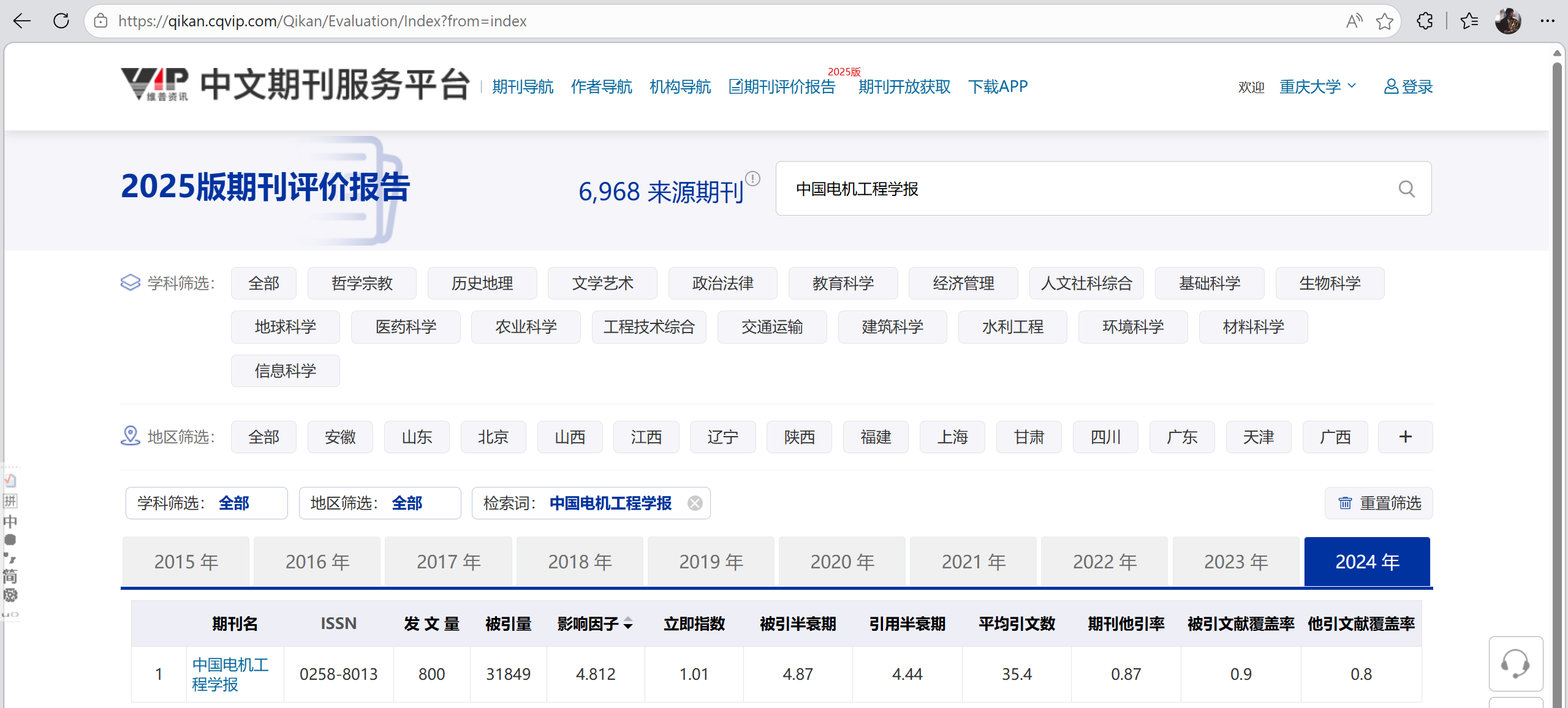This screenshot has width=1568, height=708.
Task: Add page to favorites star icon
Action: click(x=1384, y=21)
